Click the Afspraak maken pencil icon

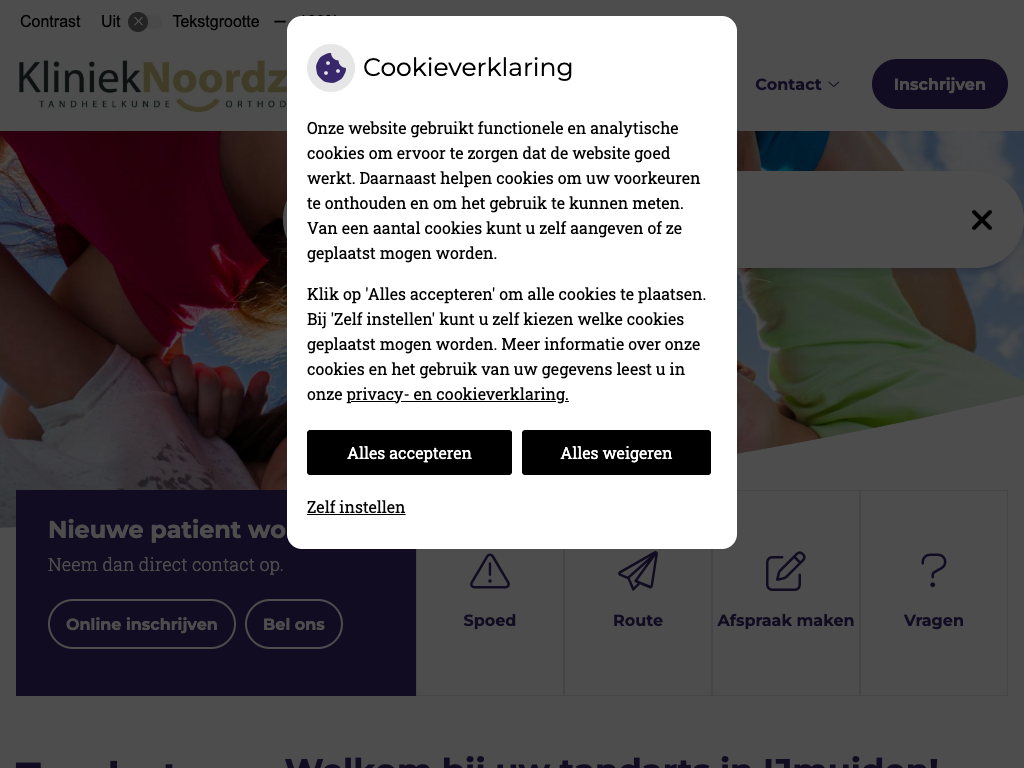click(786, 571)
